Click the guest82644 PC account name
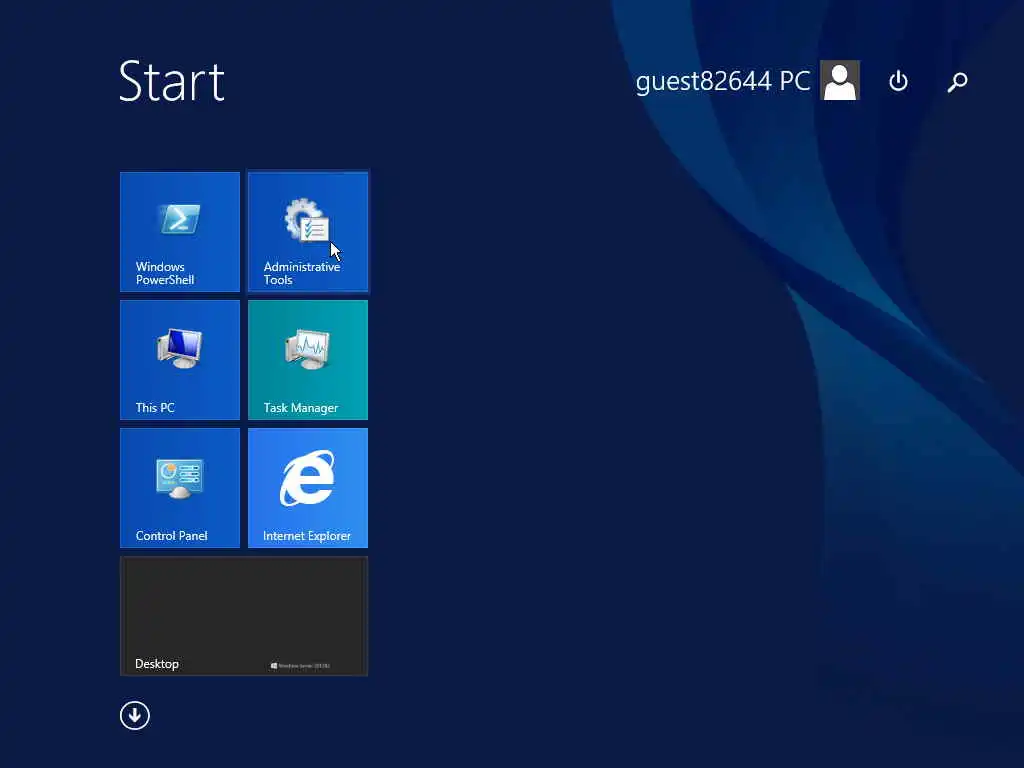This screenshot has width=1024, height=768. [x=722, y=82]
